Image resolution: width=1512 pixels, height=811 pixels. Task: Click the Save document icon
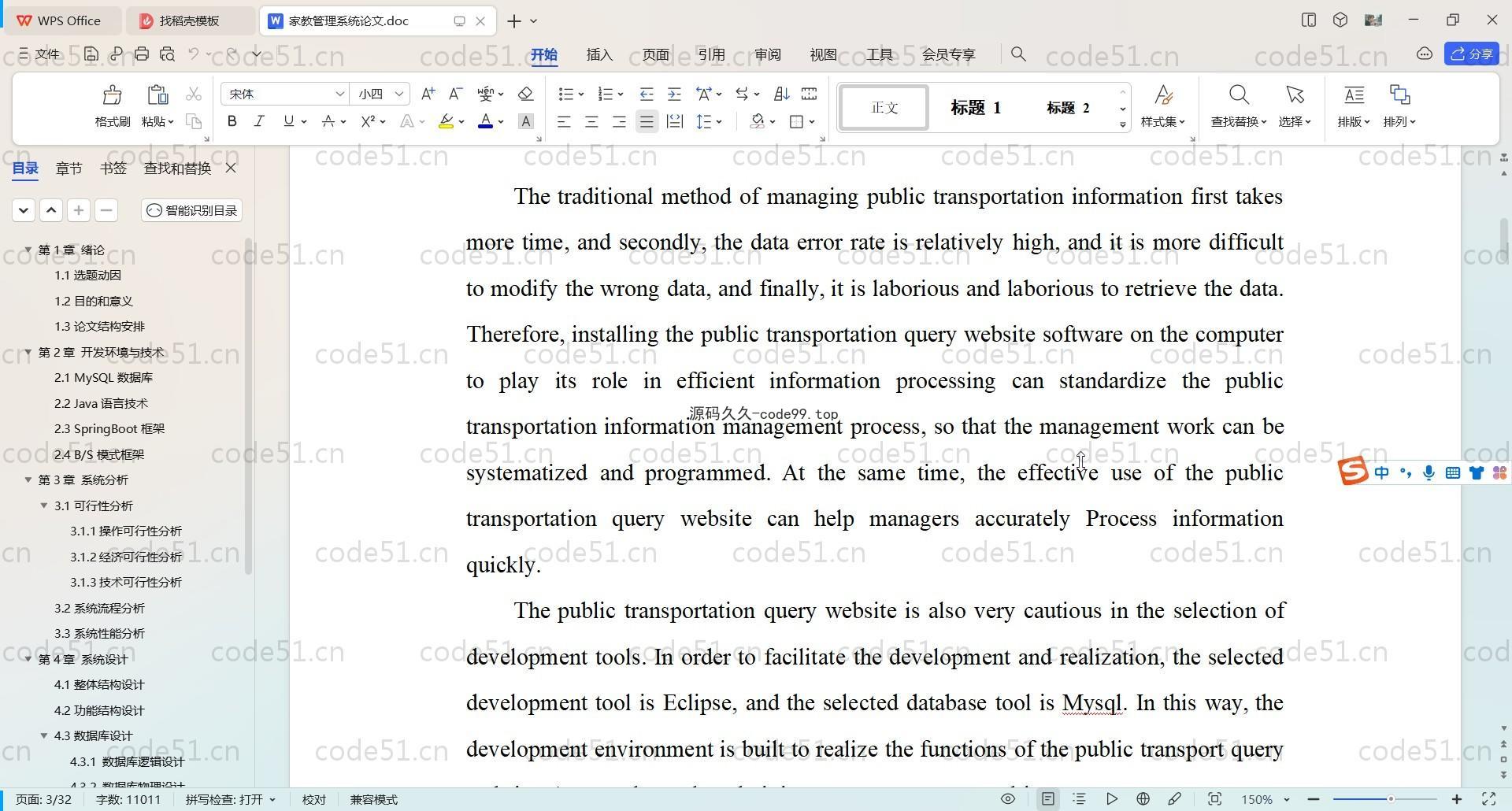point(91,54)
